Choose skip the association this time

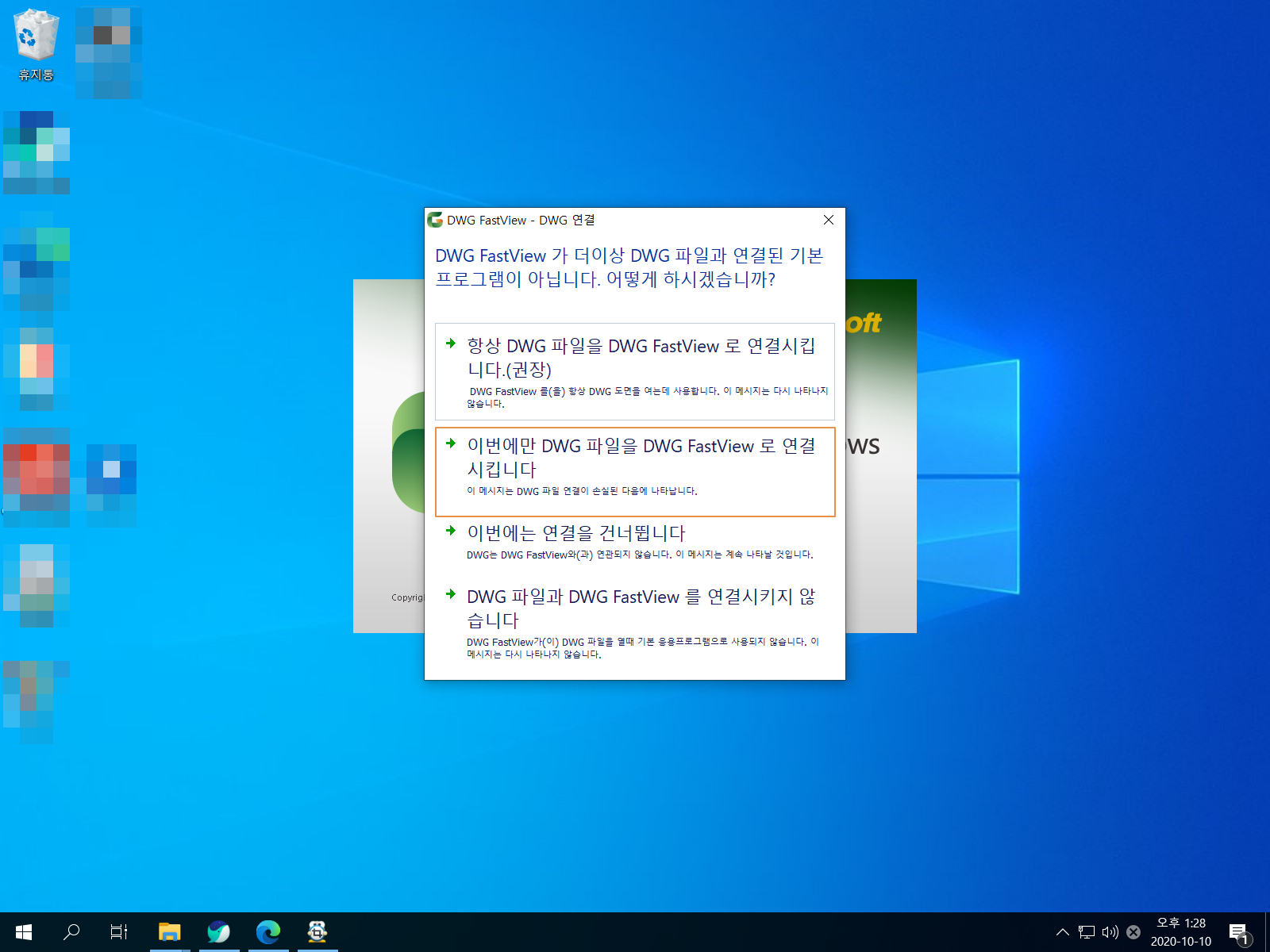[x=635, y=543]
